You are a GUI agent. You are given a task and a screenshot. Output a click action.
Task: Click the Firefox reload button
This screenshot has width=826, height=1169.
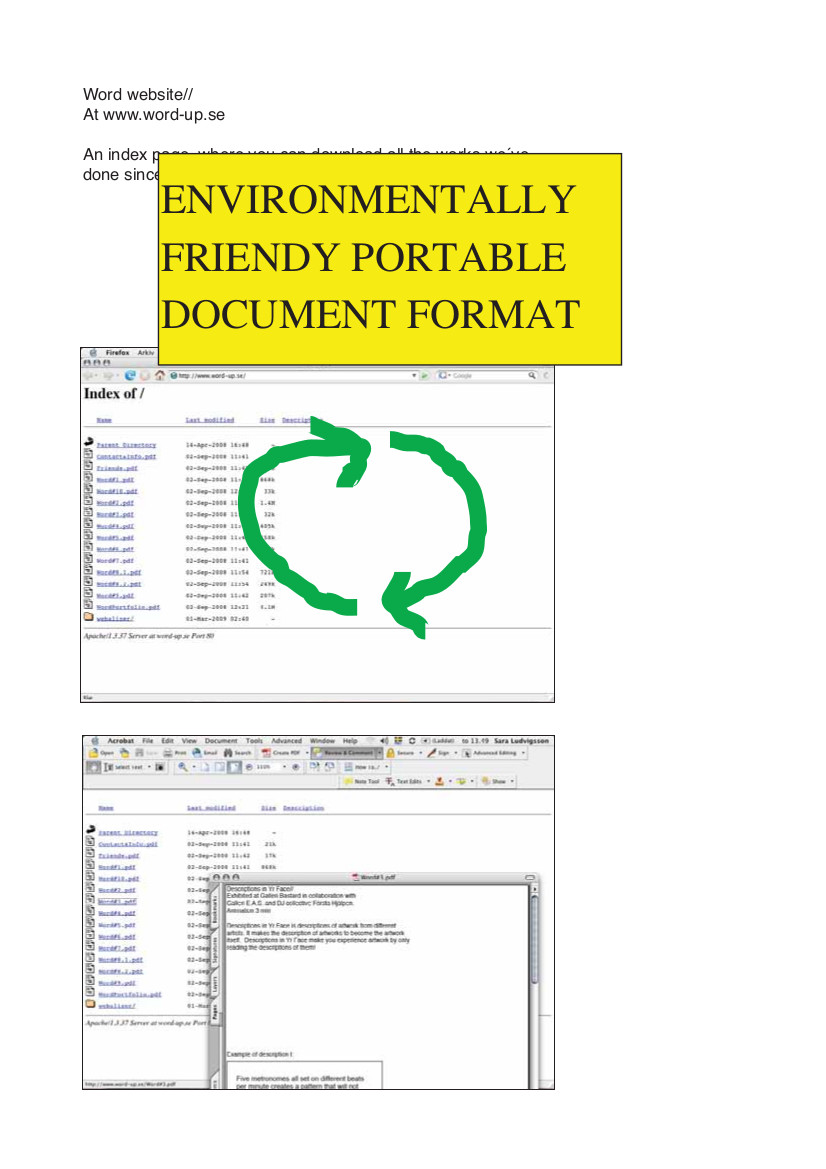[130, 375]
